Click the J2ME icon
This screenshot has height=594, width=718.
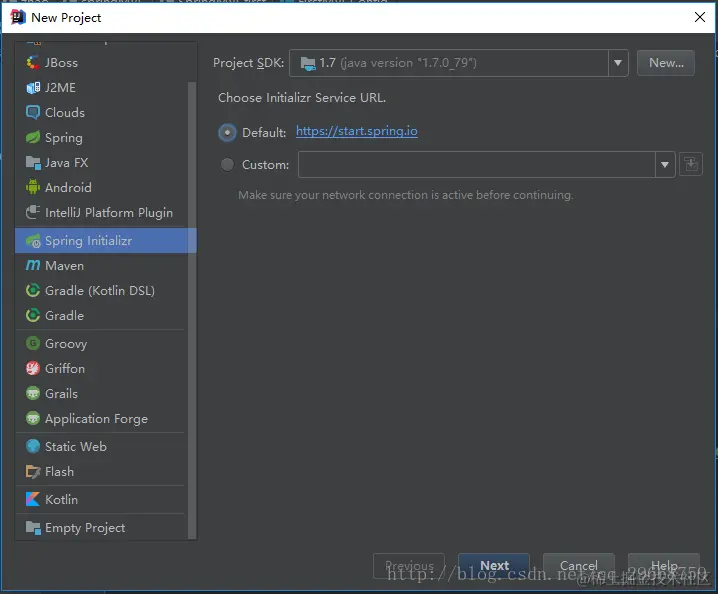(33, 87)
